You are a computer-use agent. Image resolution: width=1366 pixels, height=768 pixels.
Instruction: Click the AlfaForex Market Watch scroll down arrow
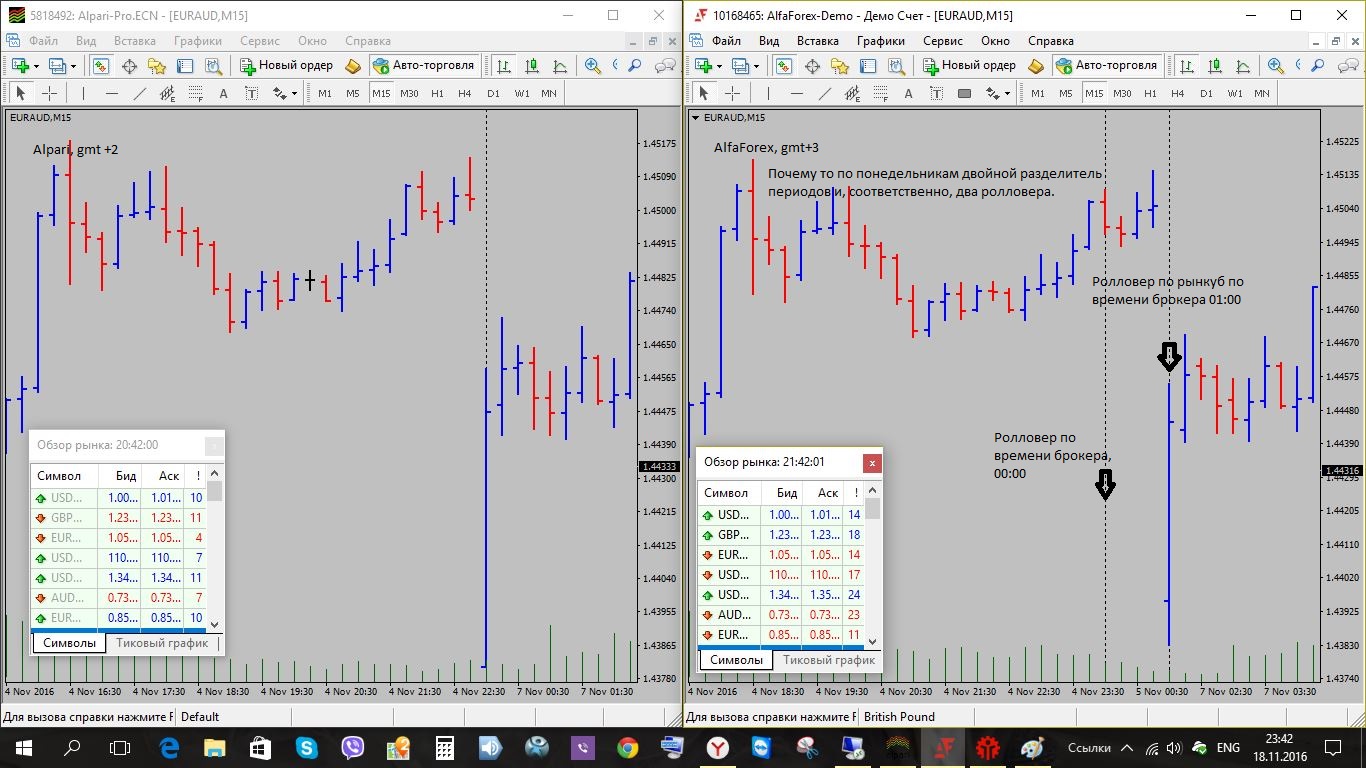tap(872, 641)
